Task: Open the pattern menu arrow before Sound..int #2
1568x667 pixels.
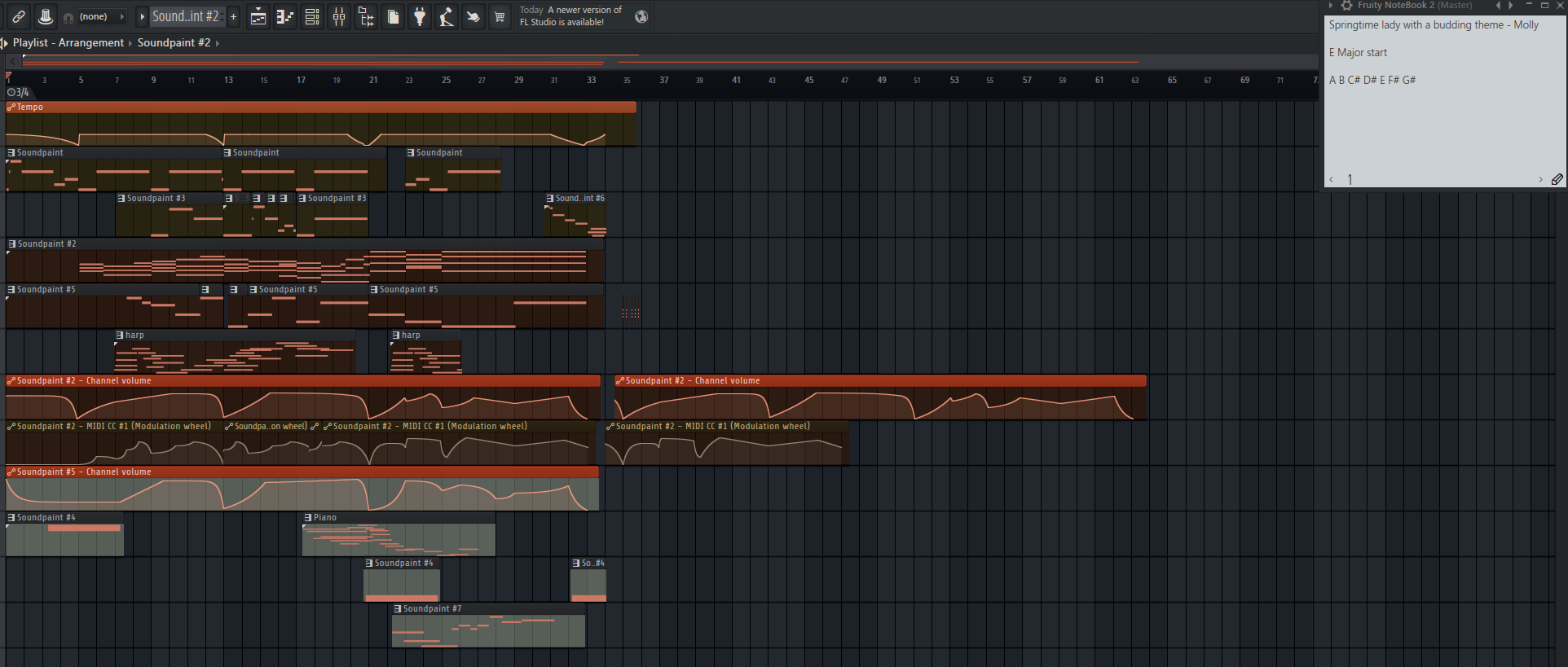Action: pos(142,16)
